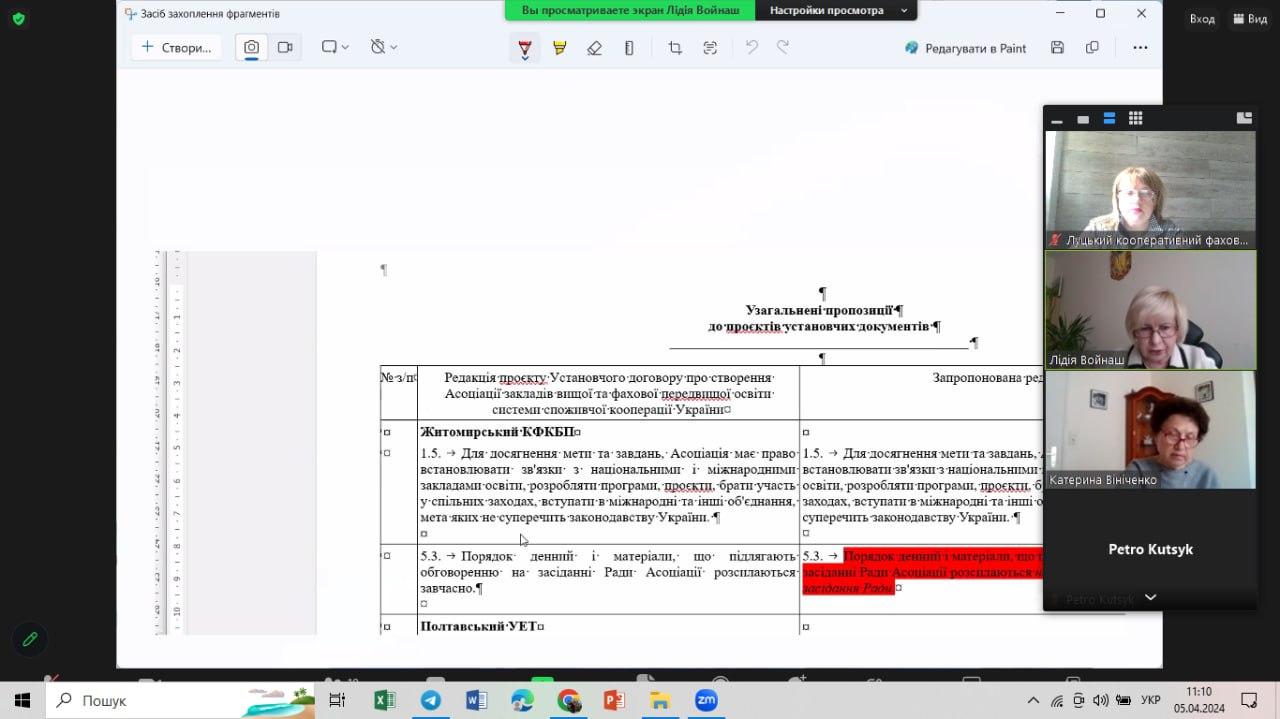This screenshot has width=1280, height=719.
Task: Switch Zoom panel to gallery grid view
Action: click(x=1135, y=118)
